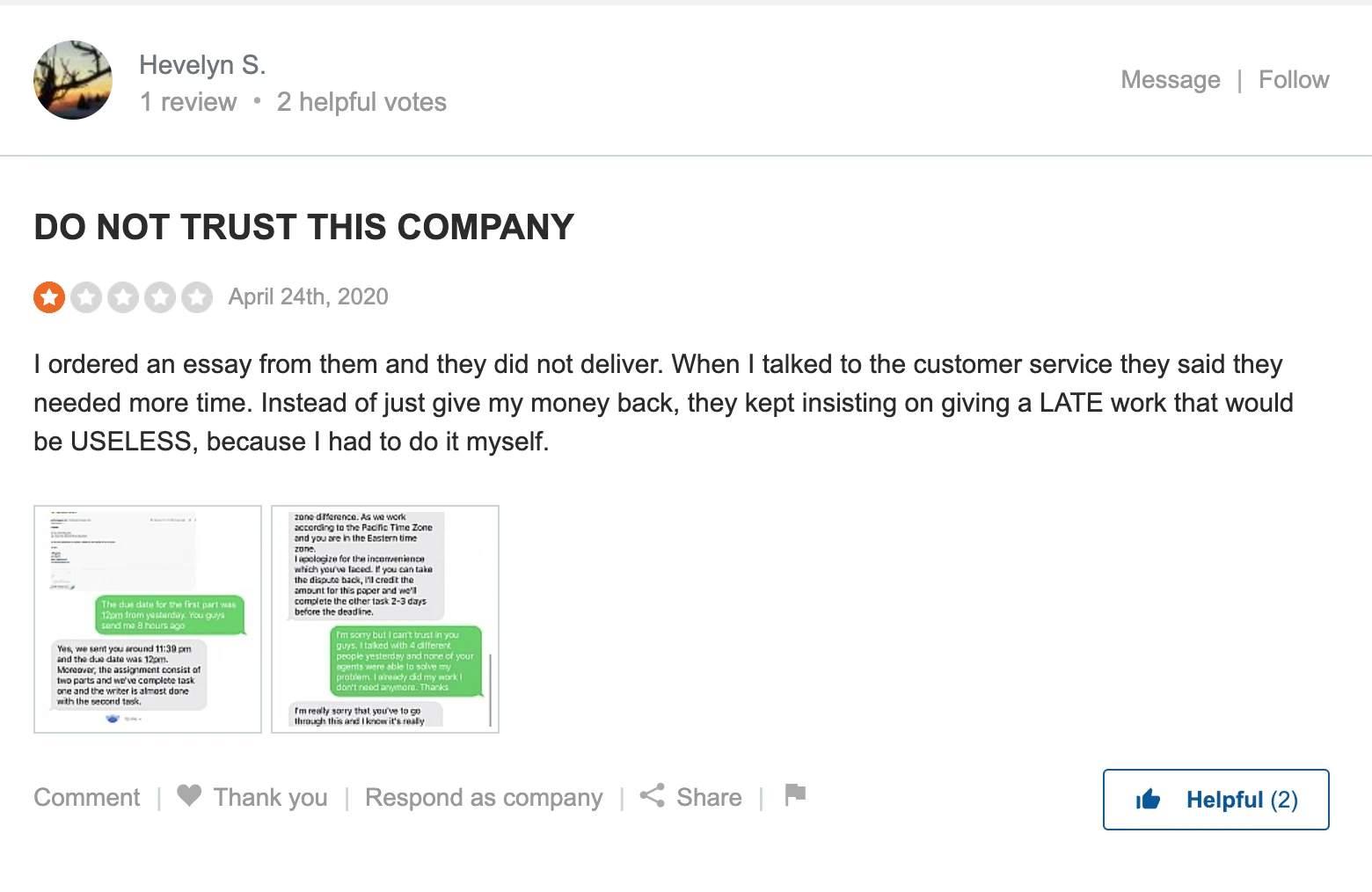Viewport: 1372px width, 892px height.
Task: Open second chat screenshot thumbnail
Action: 385,619
